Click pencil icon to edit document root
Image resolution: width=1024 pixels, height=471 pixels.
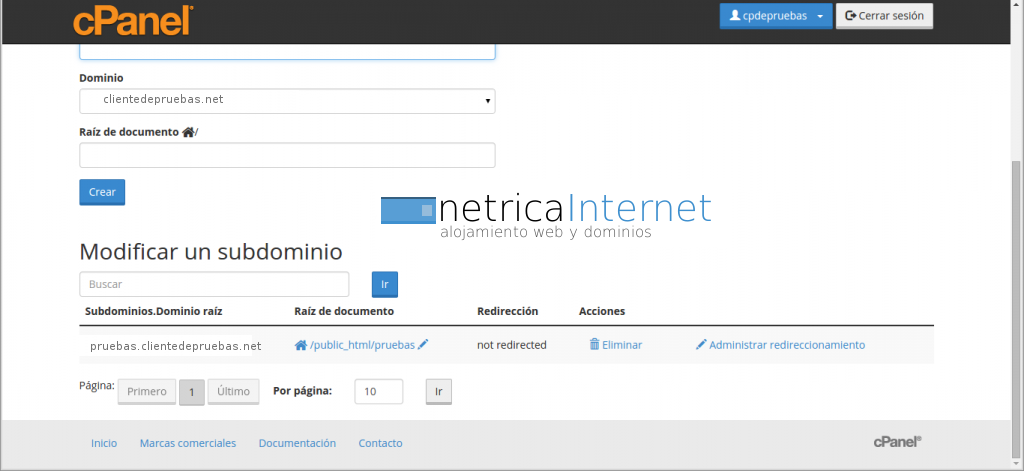point(423,344)
